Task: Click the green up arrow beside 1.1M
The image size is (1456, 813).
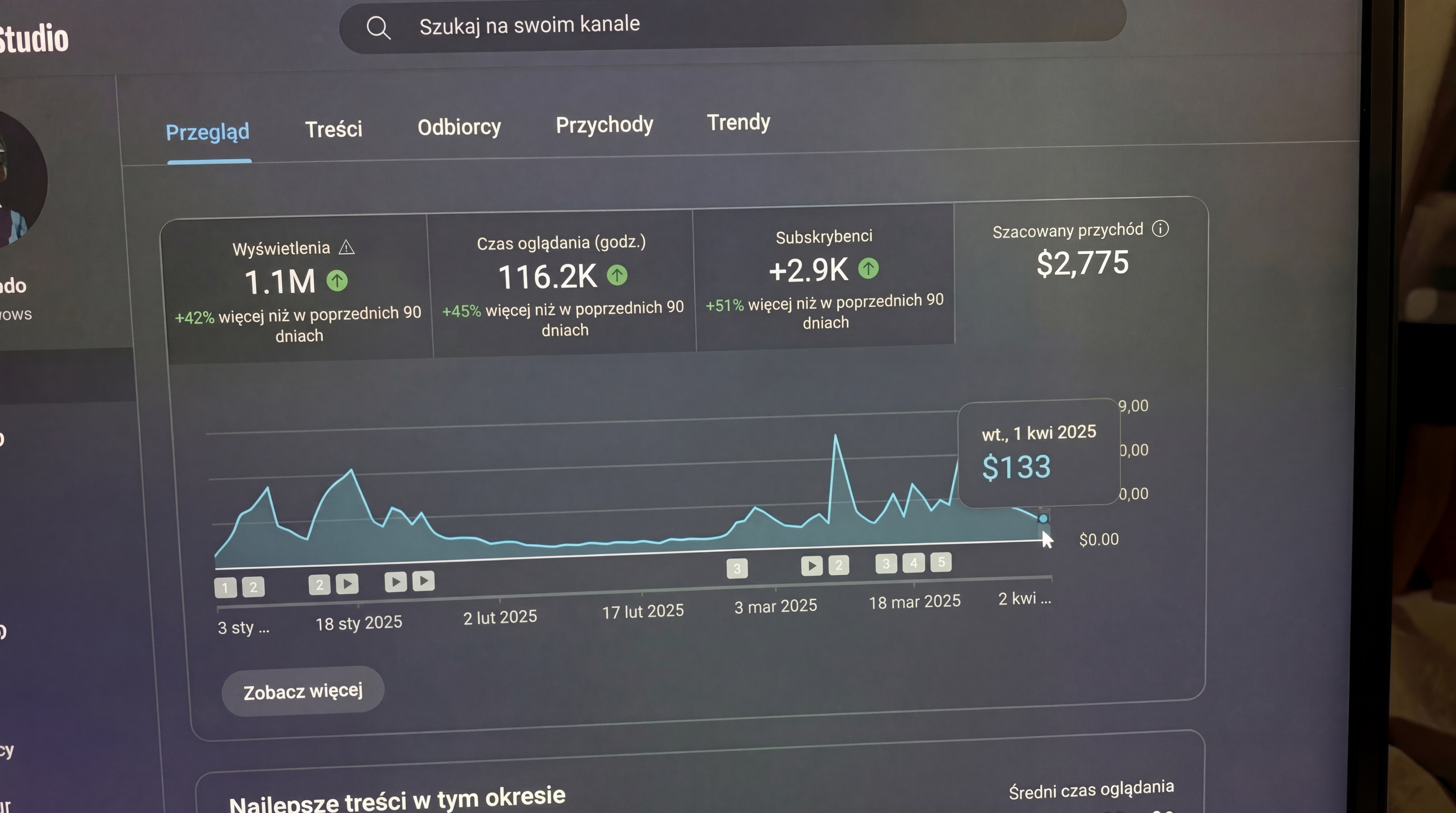Action: pyautogui.click(x=338, y=281)
